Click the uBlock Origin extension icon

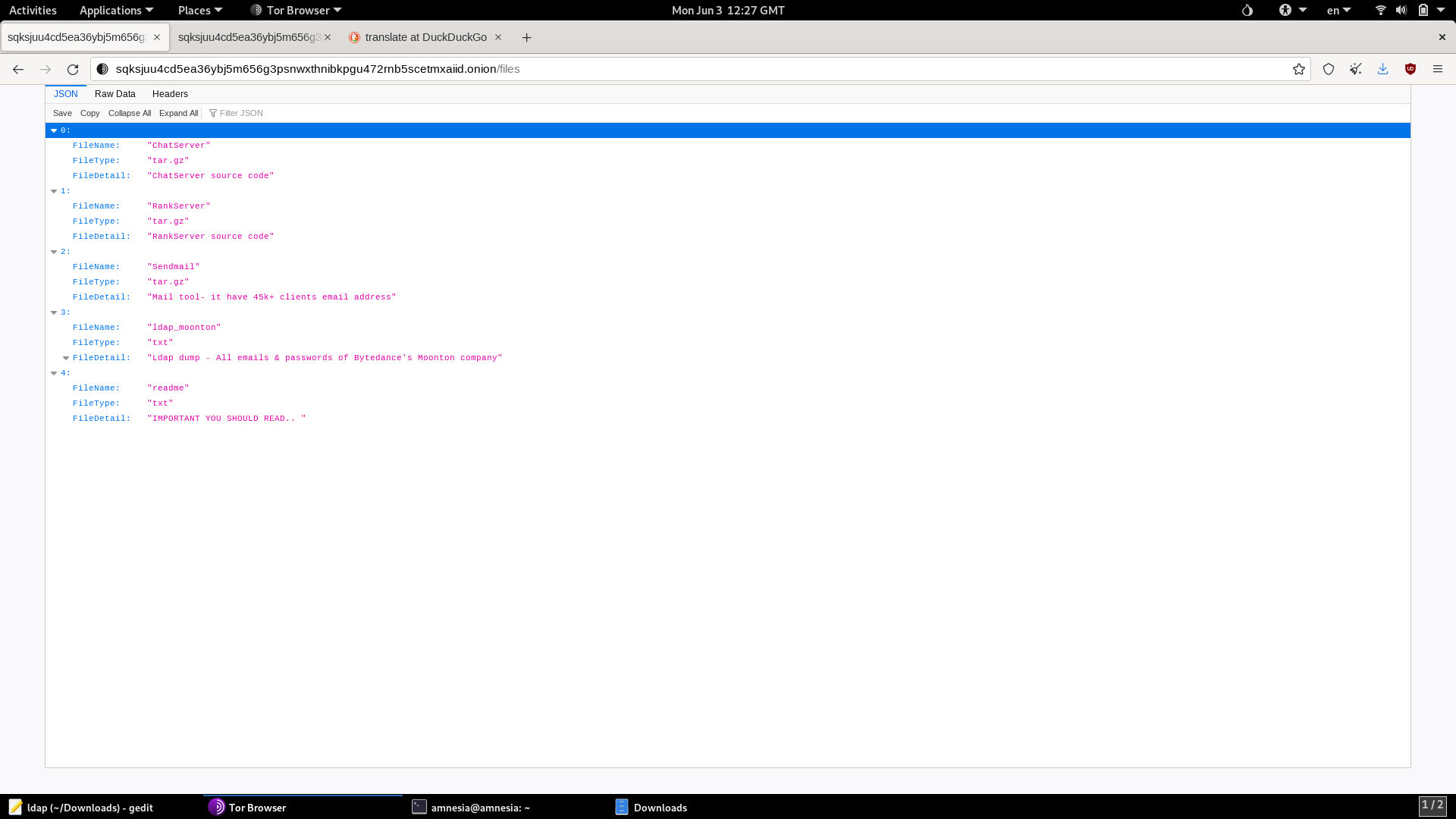point(1410,69)
